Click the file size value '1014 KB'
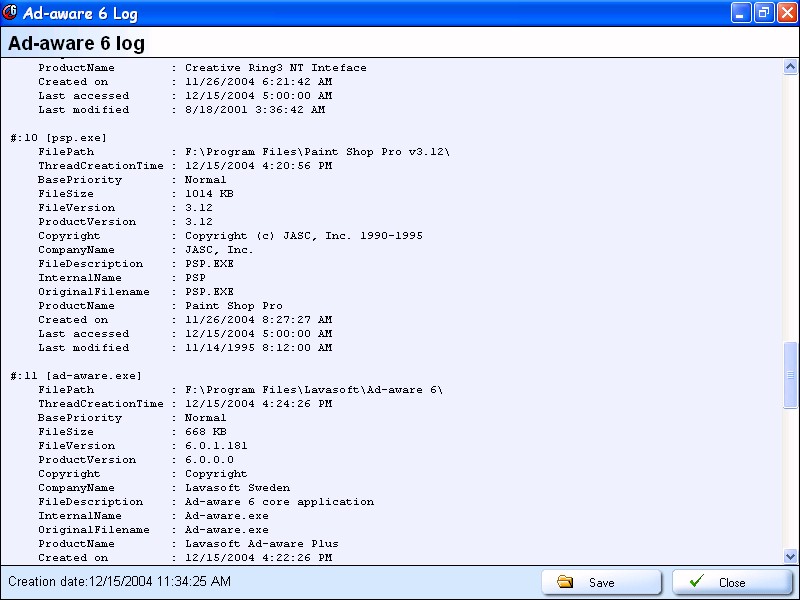800x600 pixels. [209, 194]
